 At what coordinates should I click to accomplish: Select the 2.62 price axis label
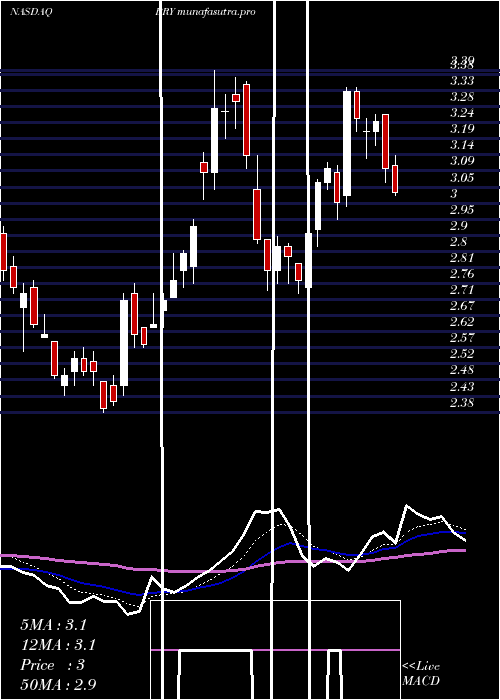(x=462, y=322)
